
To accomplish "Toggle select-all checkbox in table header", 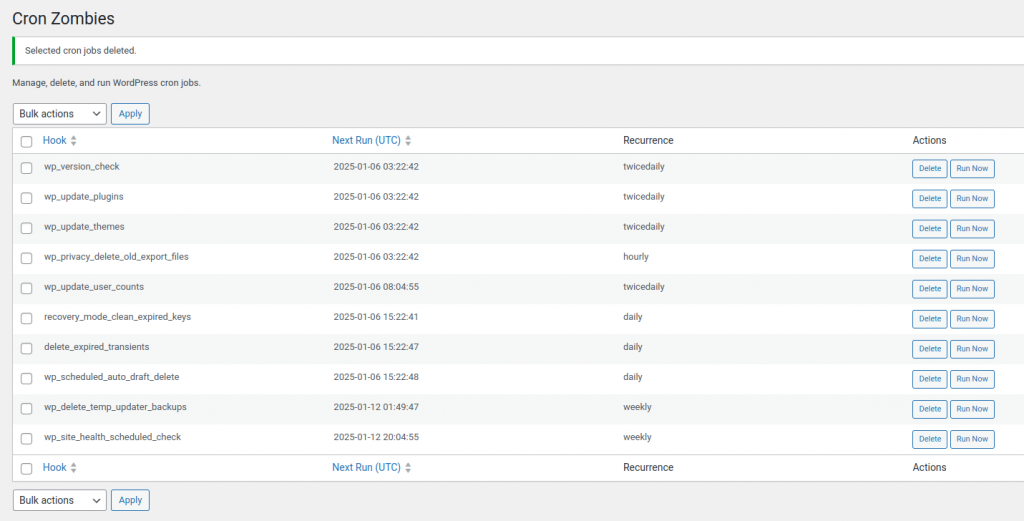I will pyautogui.click(x=27, y=142).
